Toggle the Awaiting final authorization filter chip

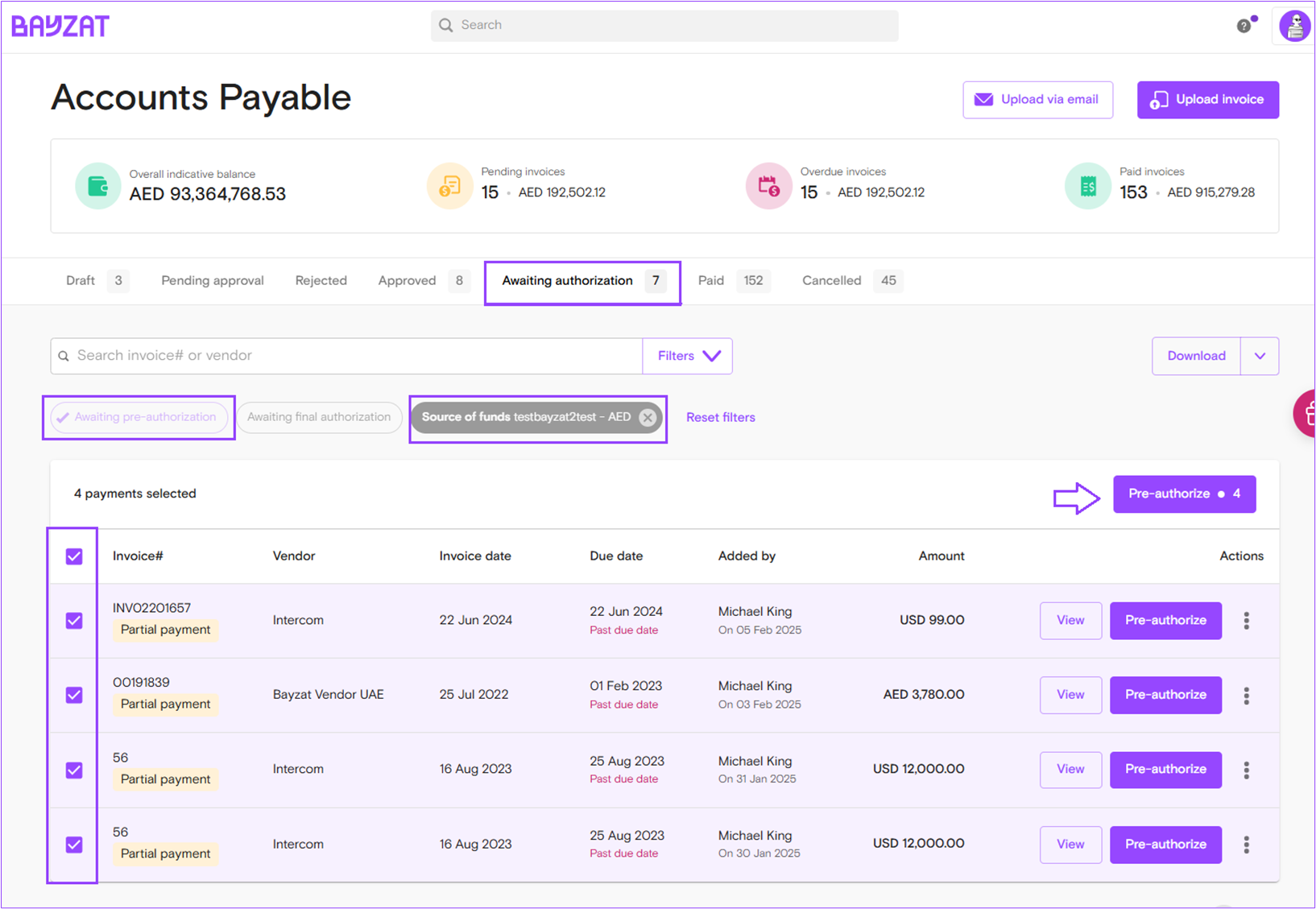tap(319, 417)
